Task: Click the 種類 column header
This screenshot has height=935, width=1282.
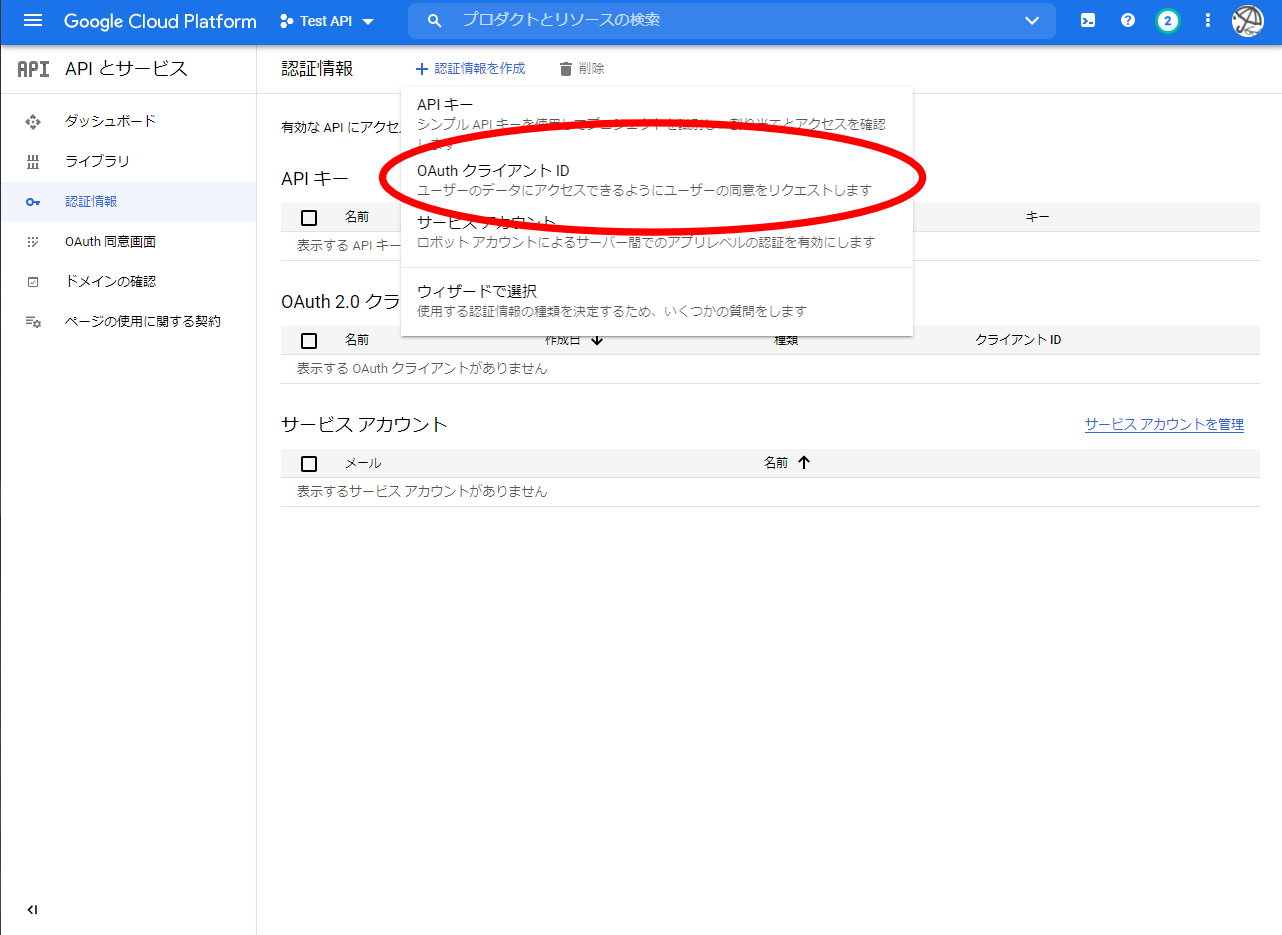Action: pyautogui.click(x=786, y=340)
